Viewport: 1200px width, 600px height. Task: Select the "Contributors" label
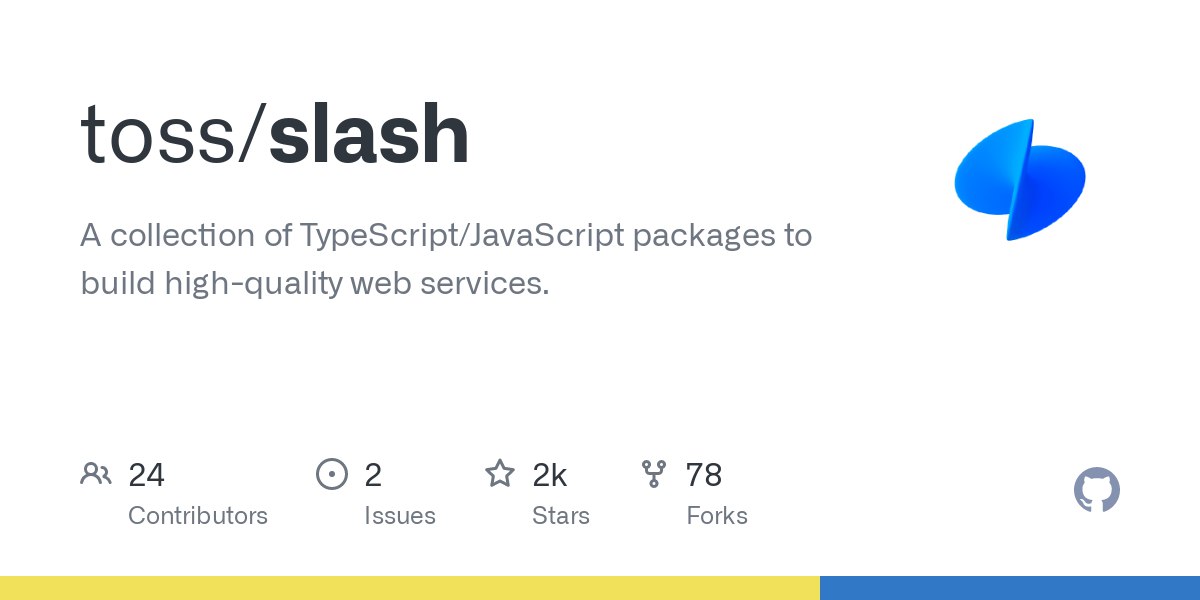coord(198,516)
